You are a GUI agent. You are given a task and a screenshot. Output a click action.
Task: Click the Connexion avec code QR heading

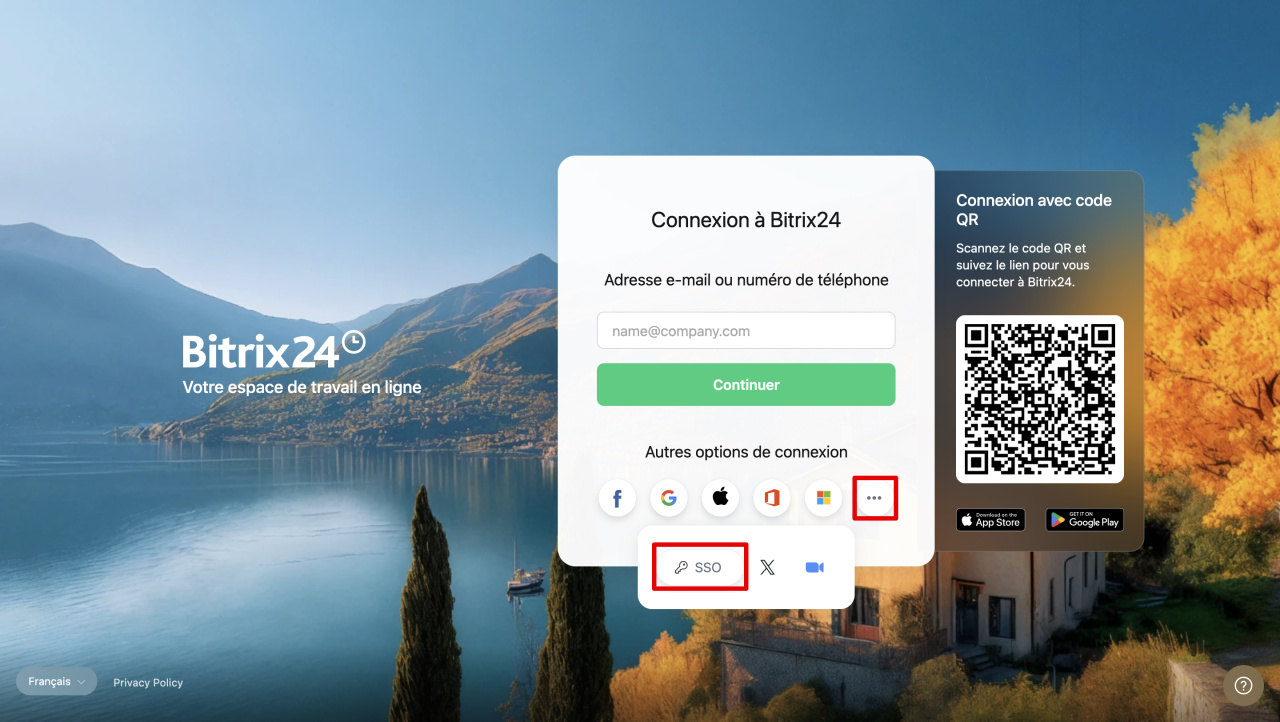[x=1034, y=209]
